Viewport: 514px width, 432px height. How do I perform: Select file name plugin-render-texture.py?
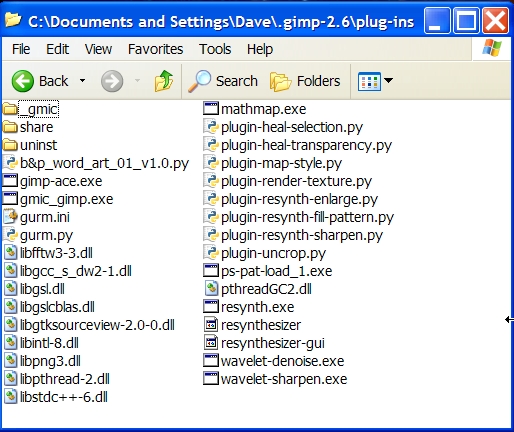coord(296,182)
